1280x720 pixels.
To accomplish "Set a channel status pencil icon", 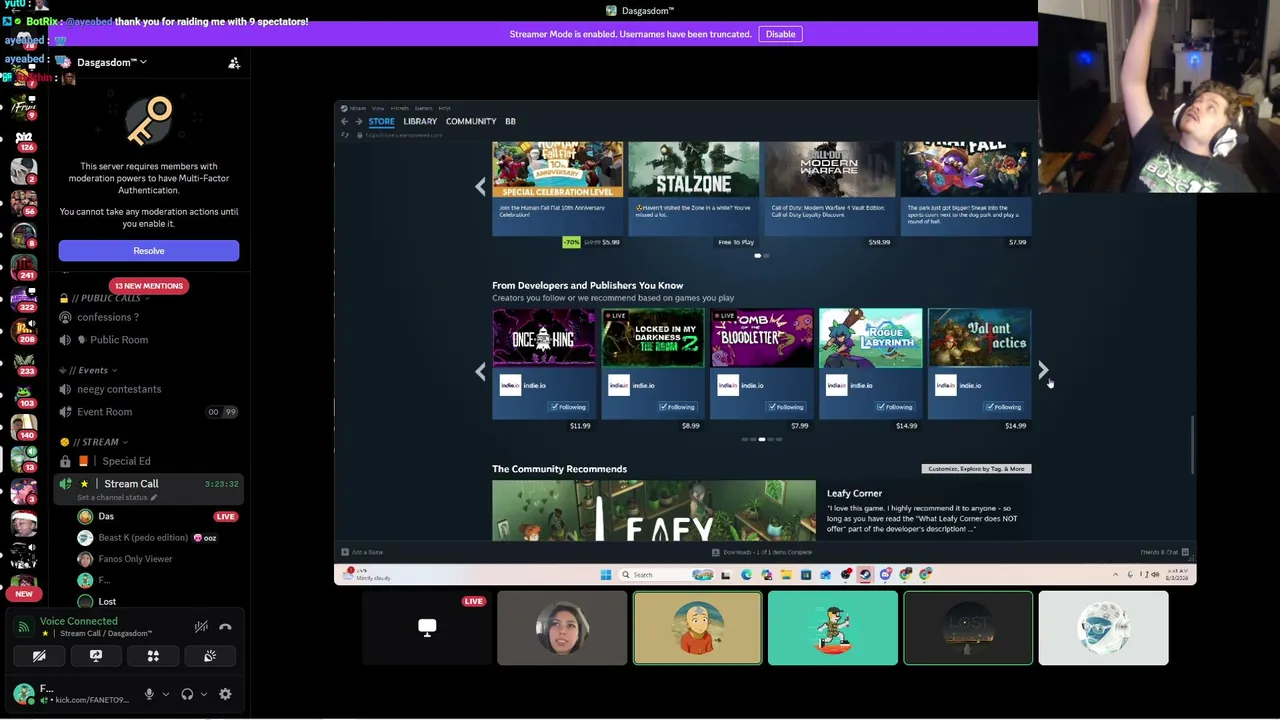I will (x=154, y=498).
